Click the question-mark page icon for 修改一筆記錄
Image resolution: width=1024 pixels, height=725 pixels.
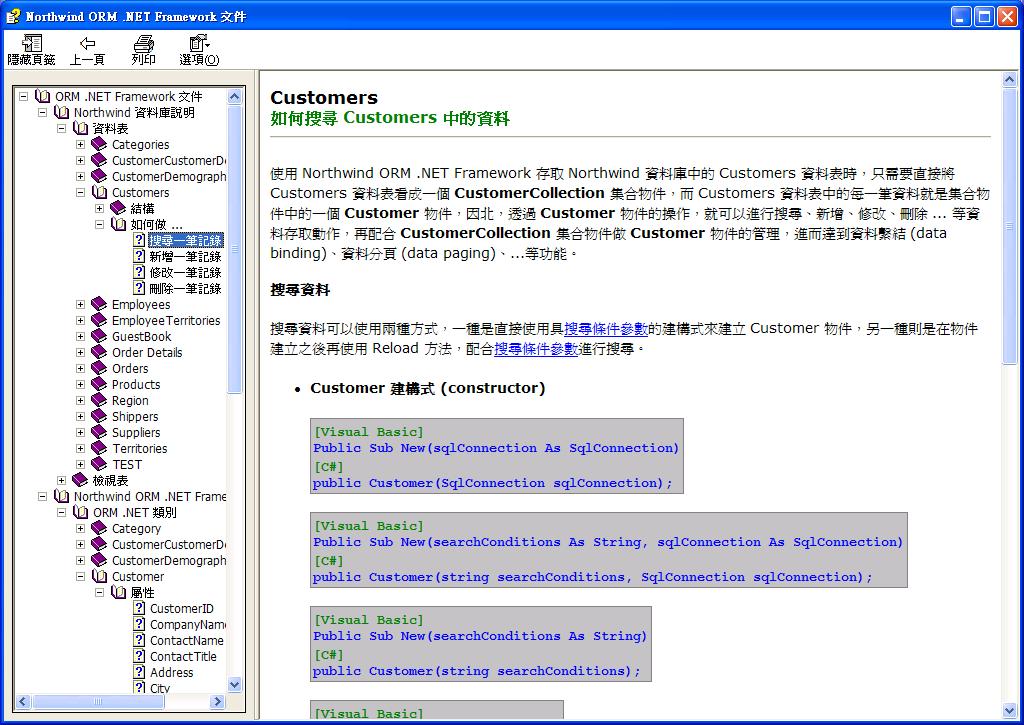(139, 272)
